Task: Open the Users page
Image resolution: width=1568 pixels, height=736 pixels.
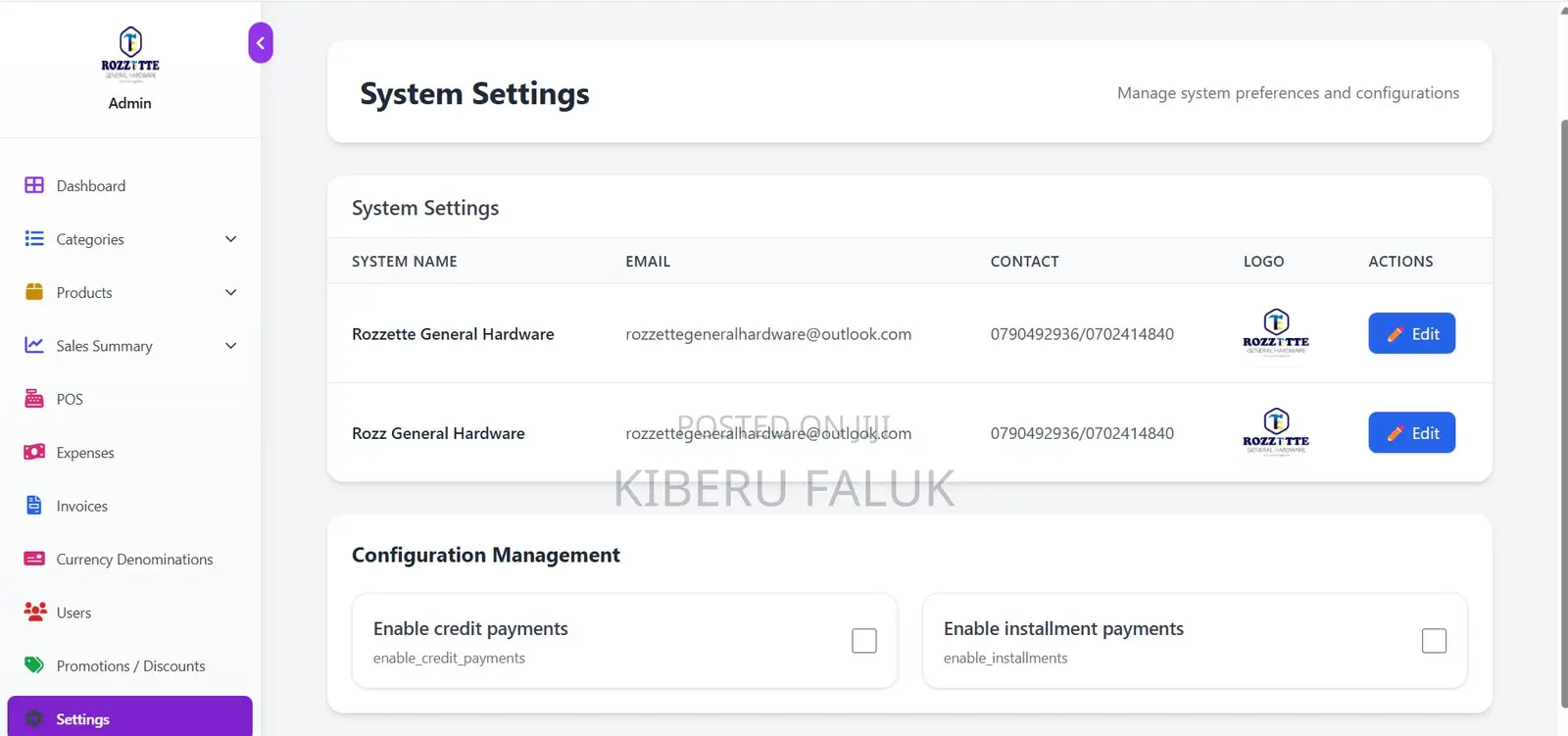Action: [x=130, y=613]
